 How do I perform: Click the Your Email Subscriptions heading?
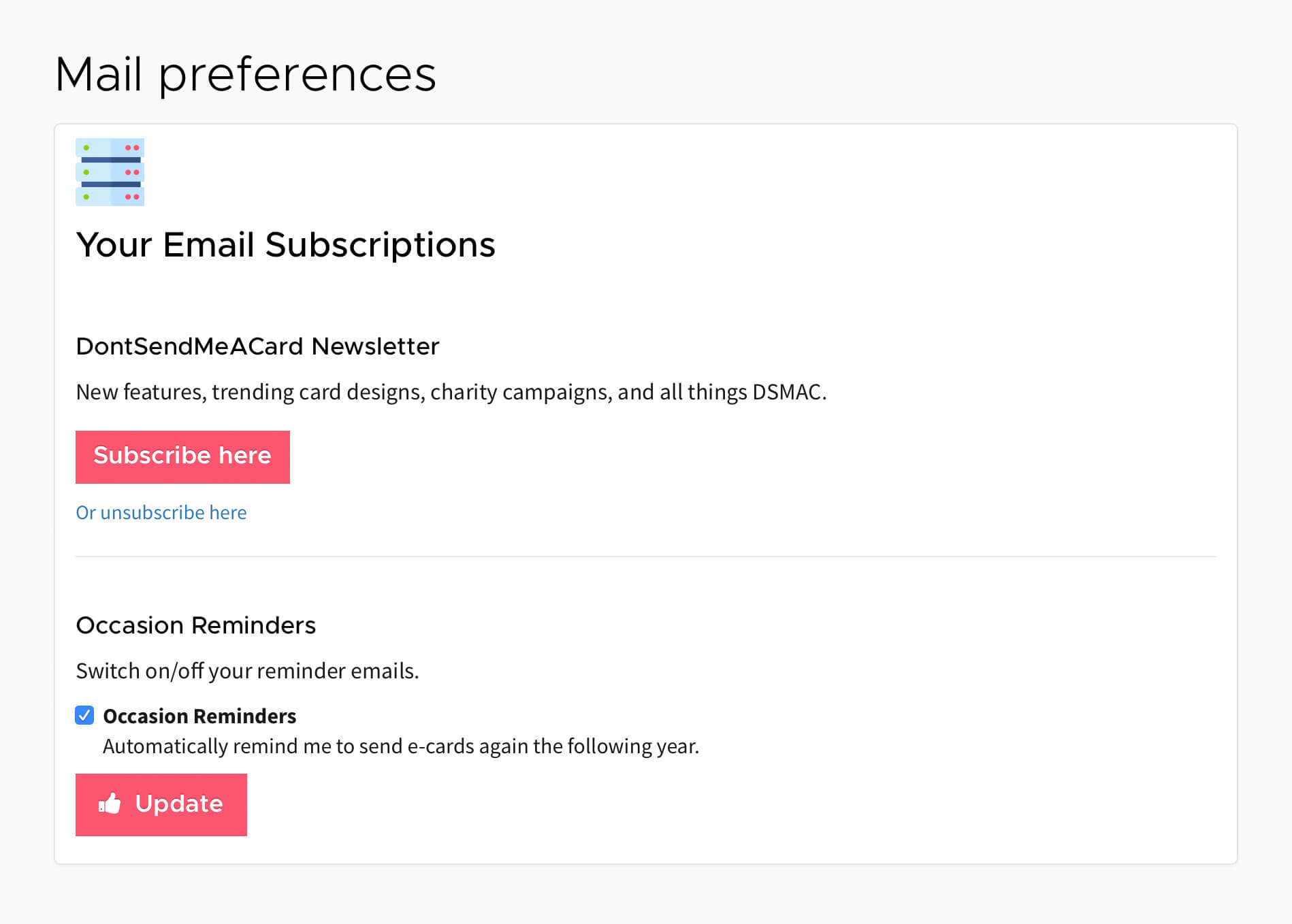(285, 245)
